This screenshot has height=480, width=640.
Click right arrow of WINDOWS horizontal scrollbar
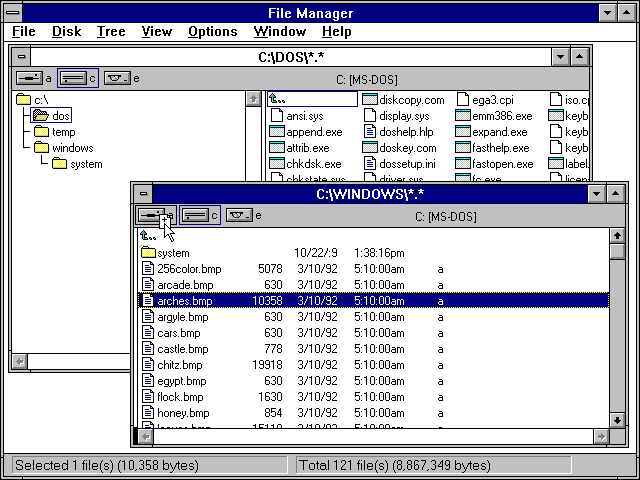click(x=600, y=437)
